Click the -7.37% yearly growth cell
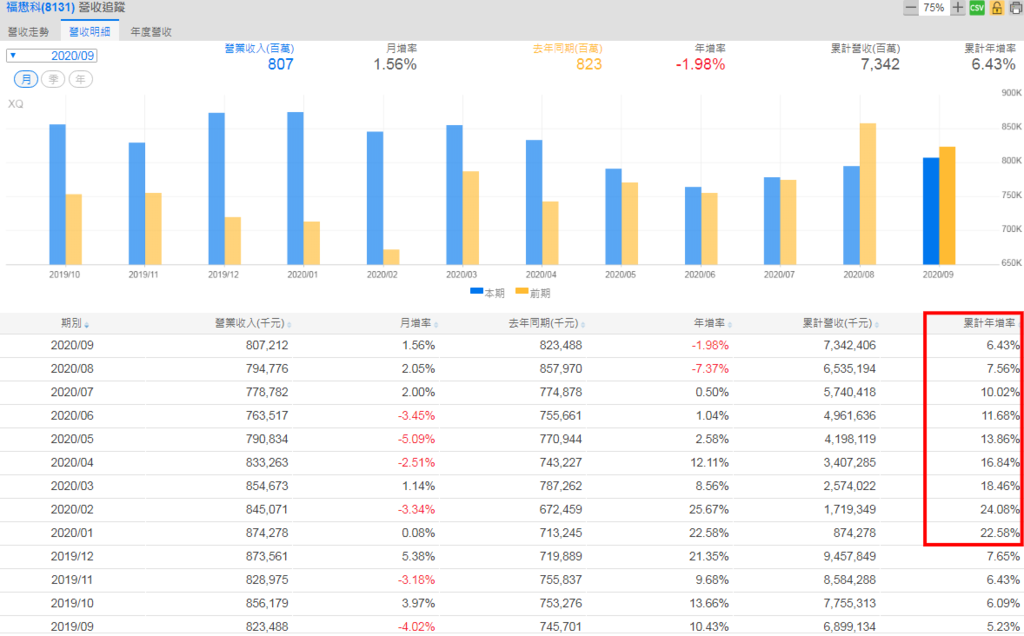The image size is (1024, 636). pyautogui.click(x=711, y=369)
